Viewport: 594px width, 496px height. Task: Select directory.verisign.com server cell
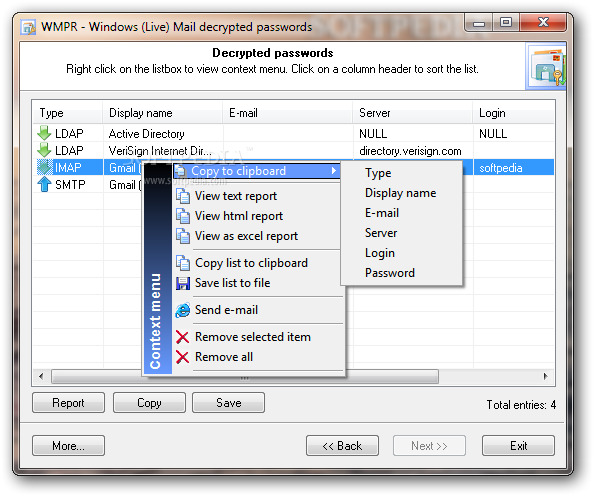(410, 151)
